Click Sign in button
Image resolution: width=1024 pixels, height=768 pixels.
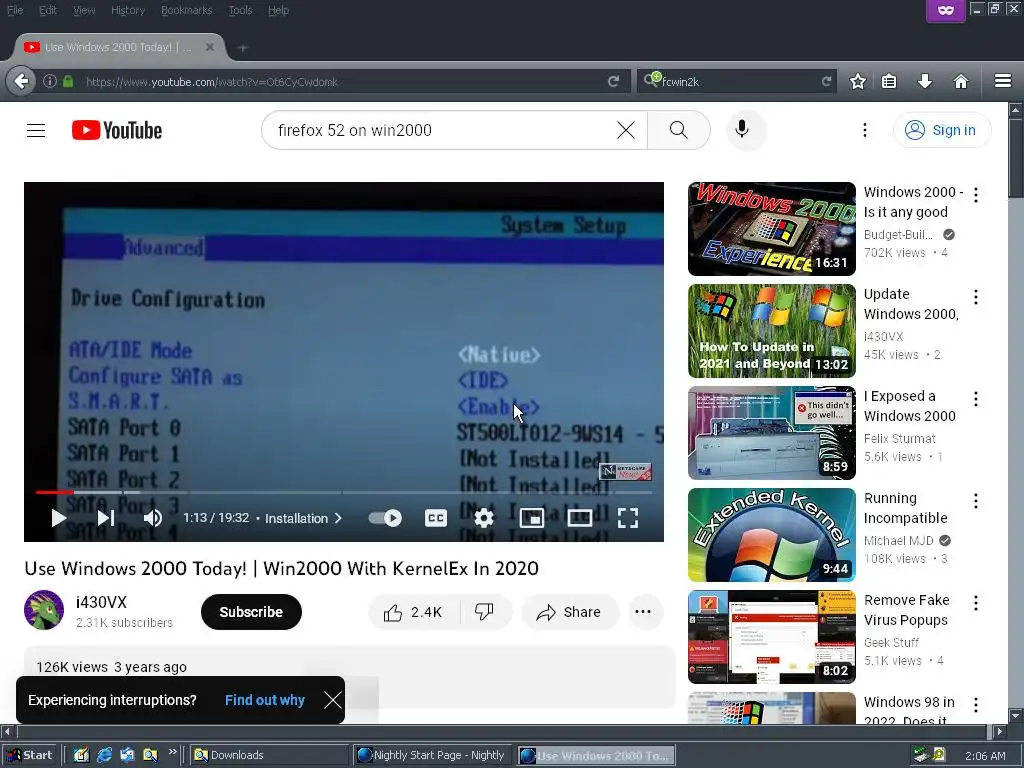(x=942, y=130)
